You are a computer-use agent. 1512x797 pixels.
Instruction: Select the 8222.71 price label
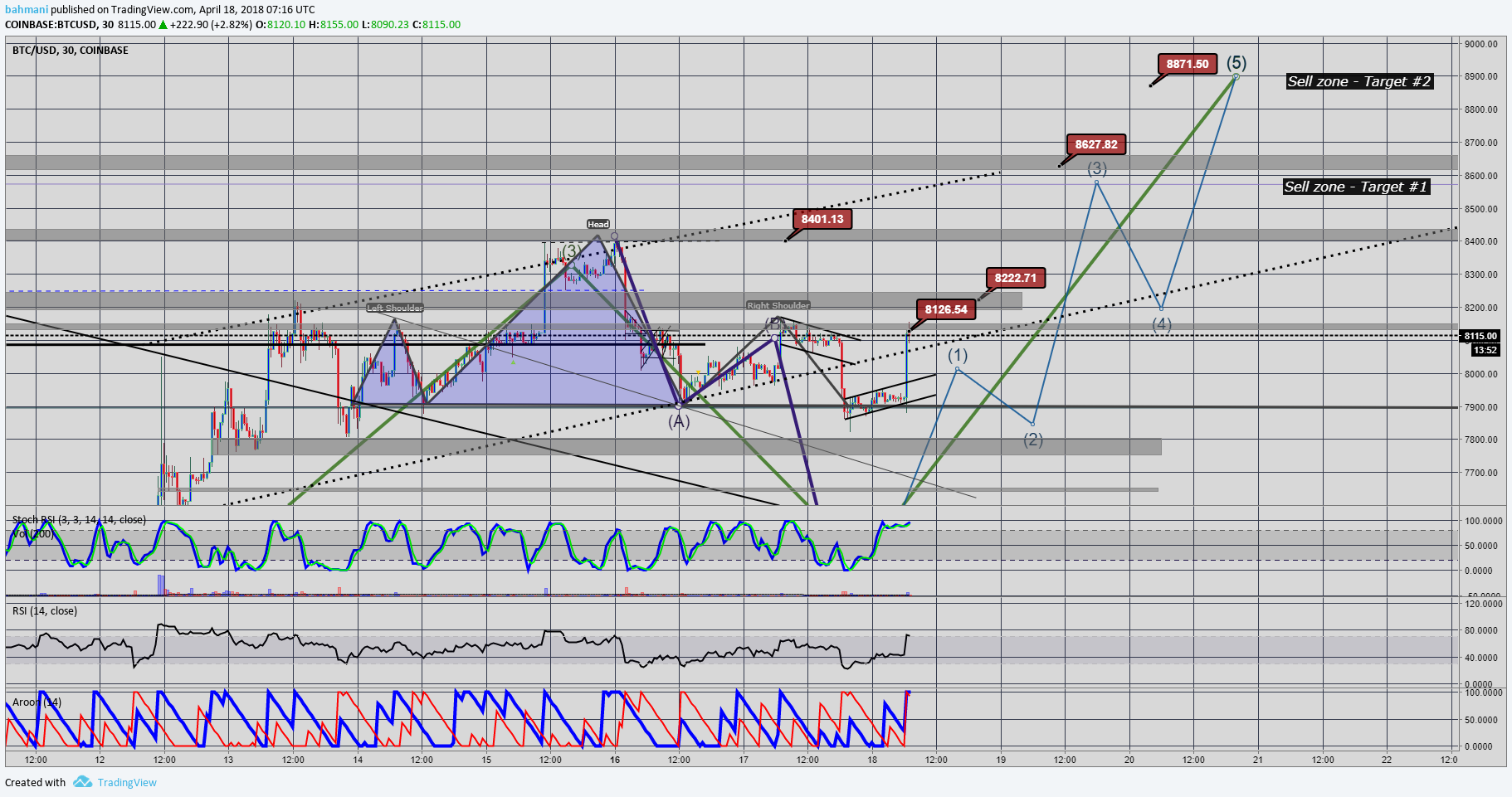(1016, 278)
